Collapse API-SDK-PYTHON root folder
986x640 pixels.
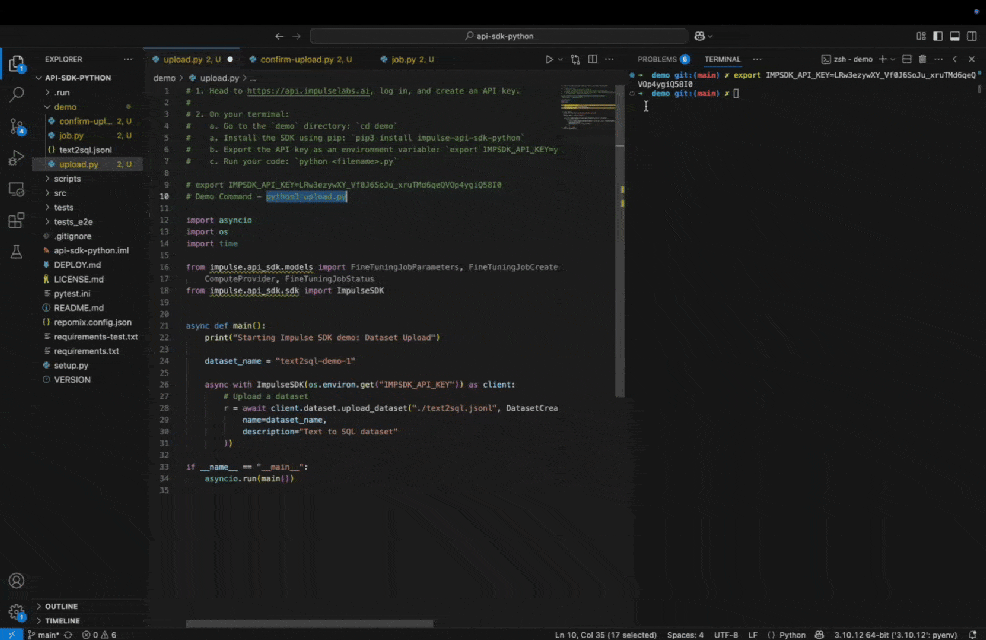click(x=77, y=78)
